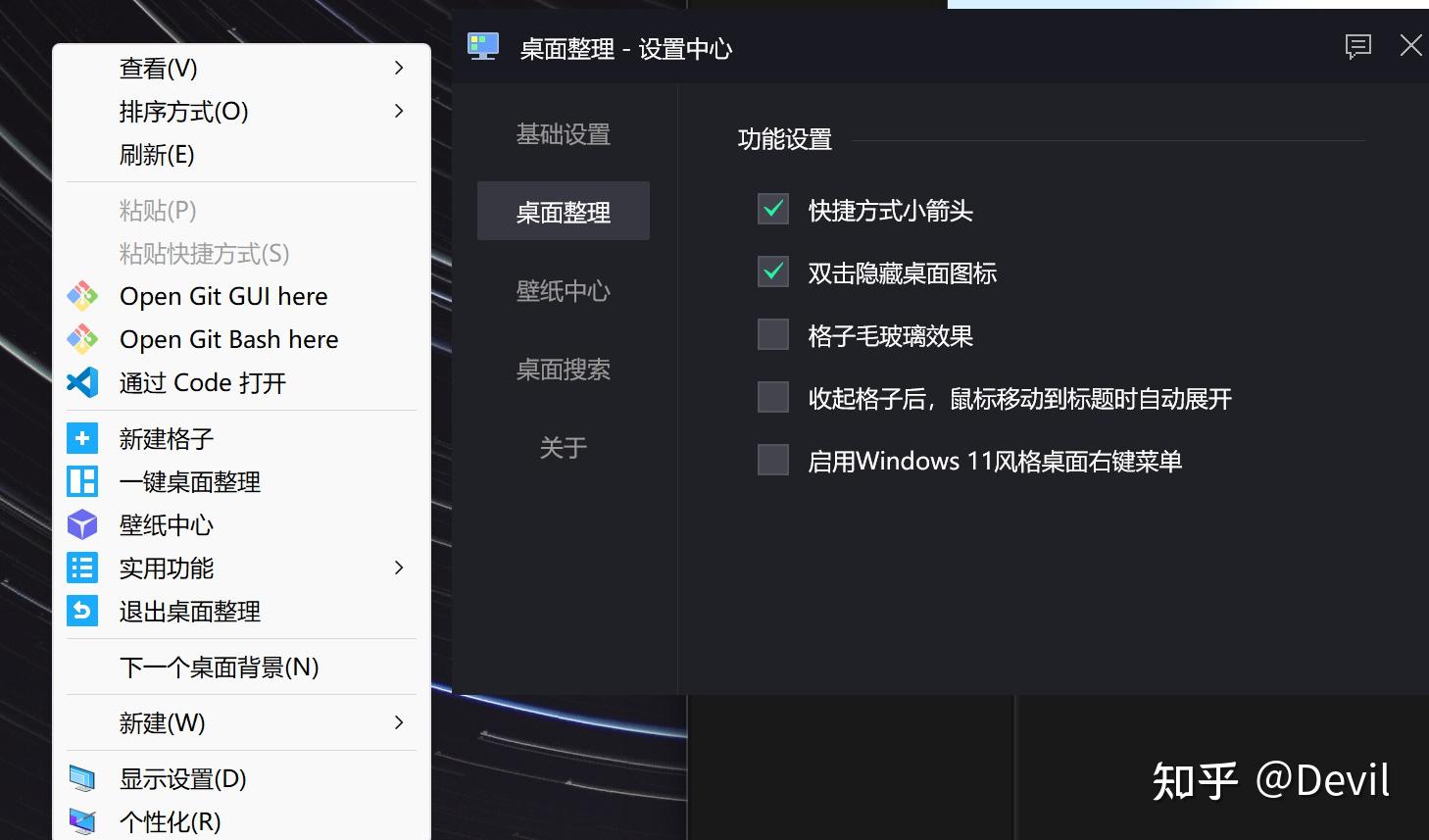Click the plus icon for 新建格子
The height and width of the screenshot is (840, 1429).
point(82,438)
